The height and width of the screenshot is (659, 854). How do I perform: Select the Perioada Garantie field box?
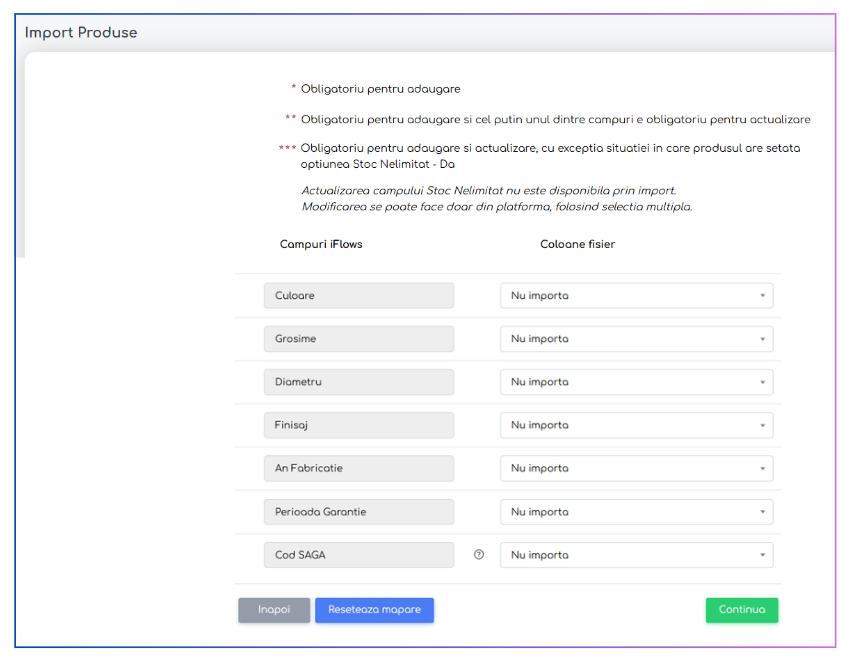tap(358, 512)
